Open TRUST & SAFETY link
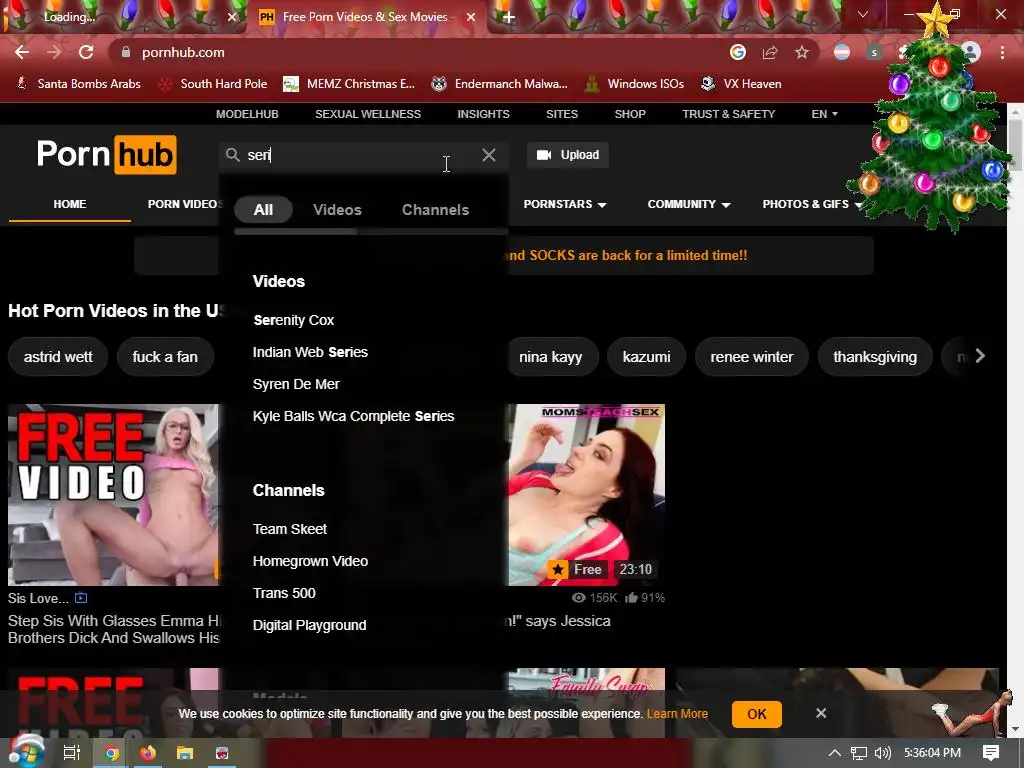 tap(728, 114)
